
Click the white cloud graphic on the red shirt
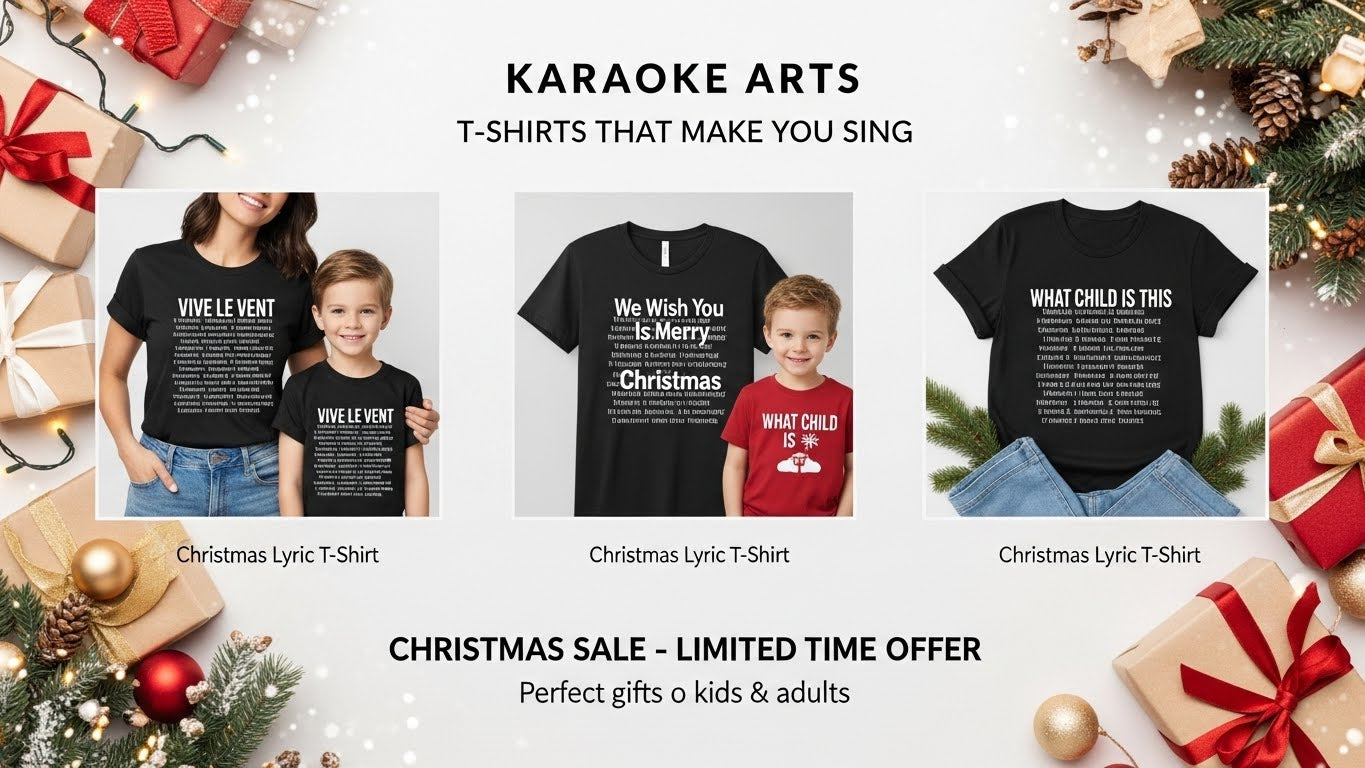click(806, 458)
